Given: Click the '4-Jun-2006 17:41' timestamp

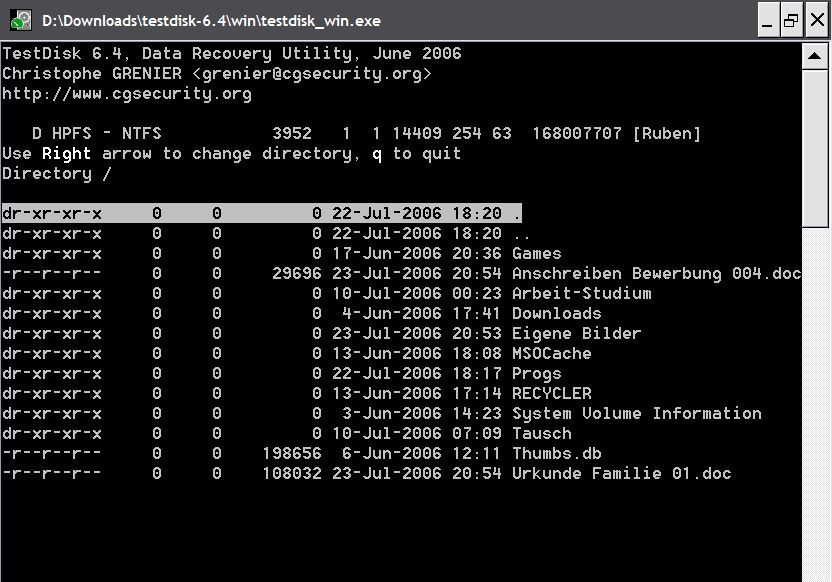Looking at the screenshot, I should pyautogui.click(x=421, y=314).
